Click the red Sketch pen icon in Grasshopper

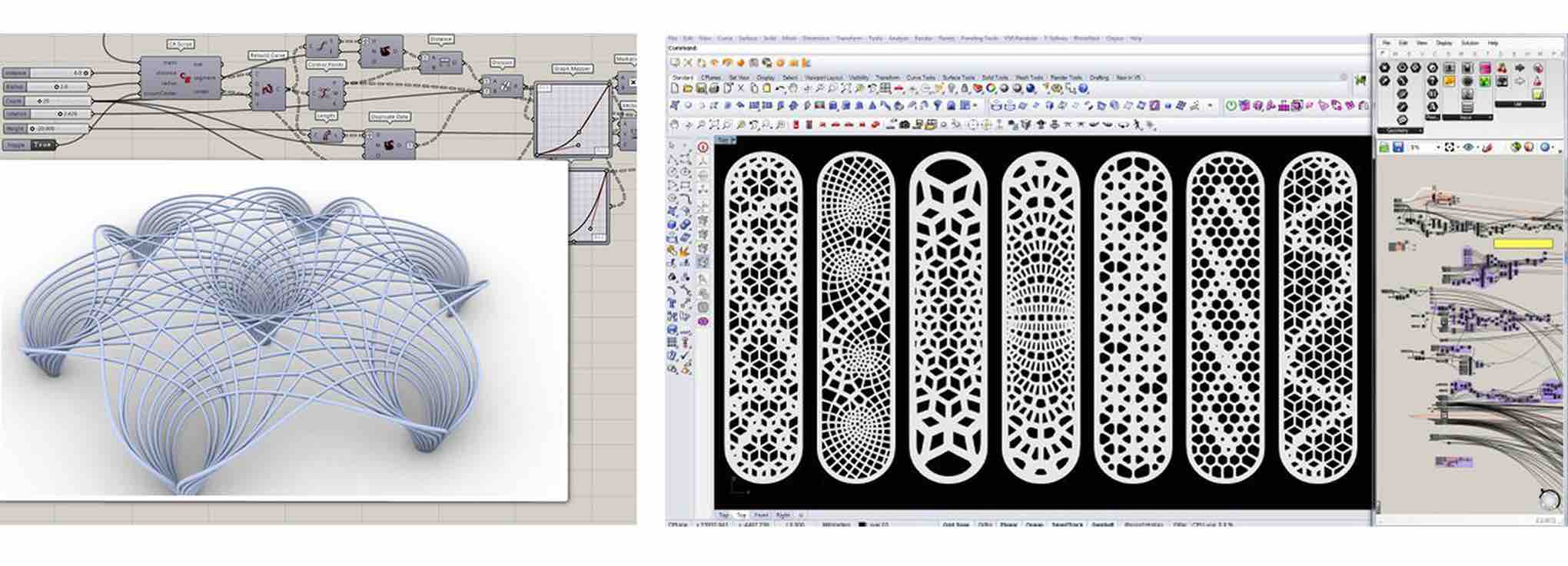[x=1487, y=147]
